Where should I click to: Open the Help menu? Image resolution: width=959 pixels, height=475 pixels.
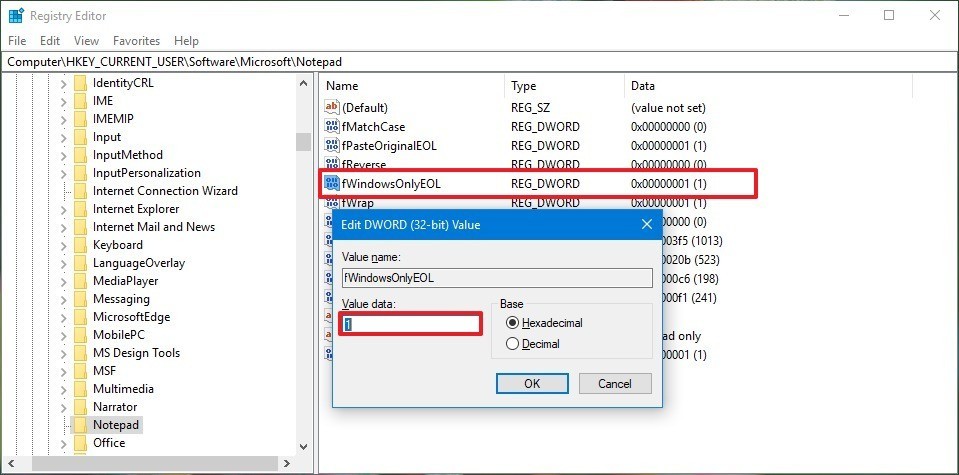(x=186, y=41)
